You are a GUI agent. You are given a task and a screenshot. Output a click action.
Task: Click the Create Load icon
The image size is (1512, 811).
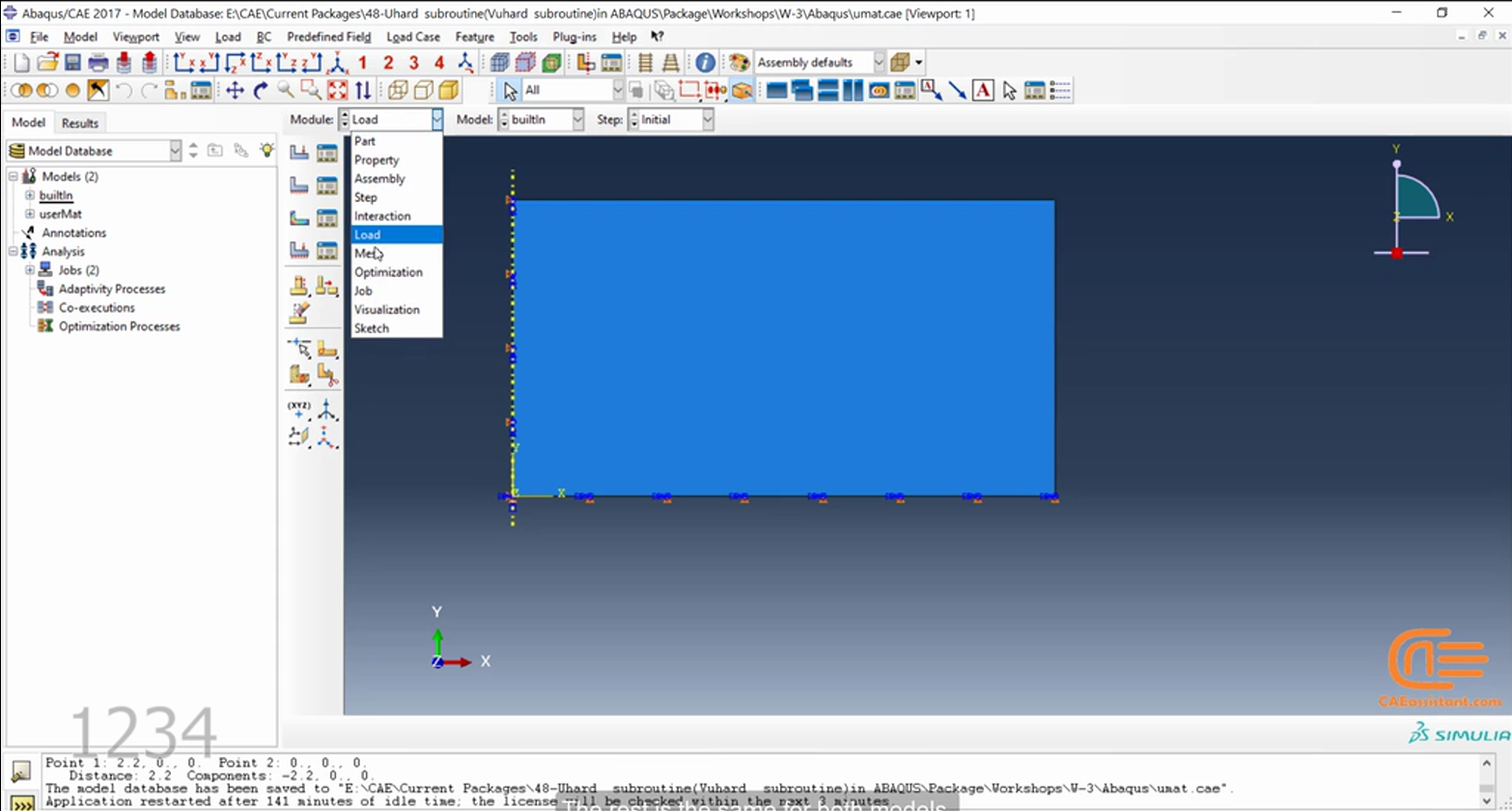[299, 153]
